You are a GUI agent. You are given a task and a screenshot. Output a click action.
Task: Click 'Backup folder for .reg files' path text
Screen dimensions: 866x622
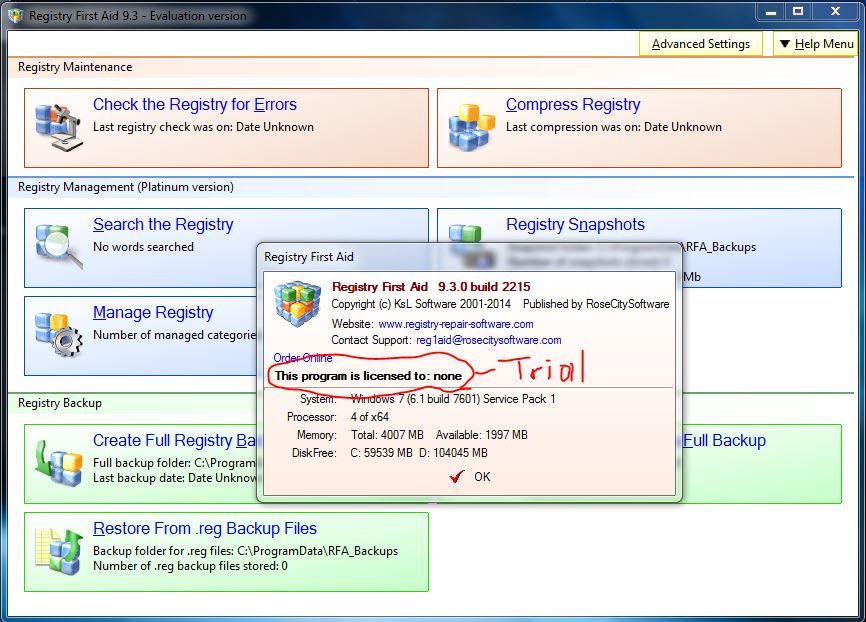pos(245,551)
